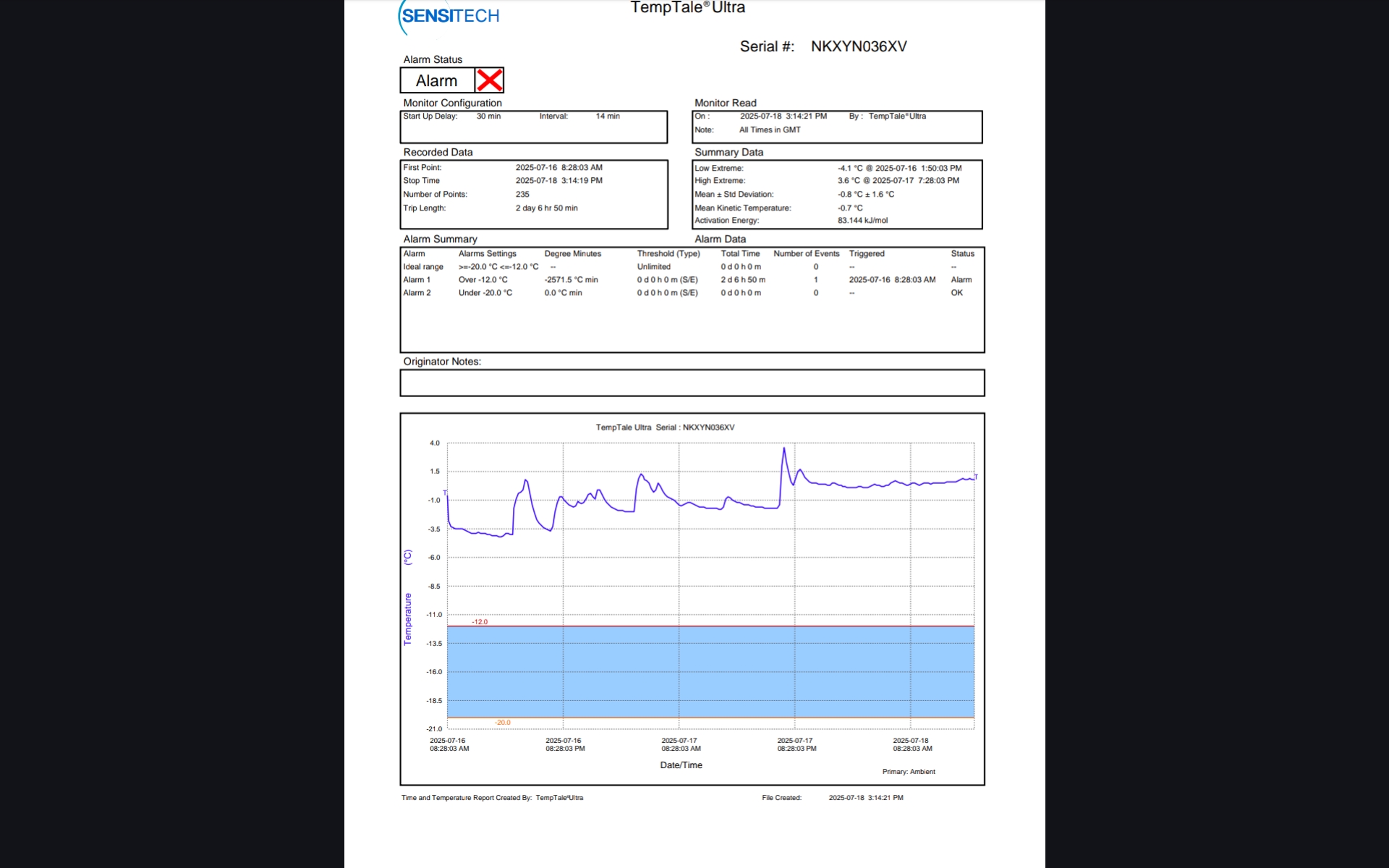Click the orange -20.0 threshold label
The height and width of the screenshot is (868, 1389).
(x=503, y=723)
